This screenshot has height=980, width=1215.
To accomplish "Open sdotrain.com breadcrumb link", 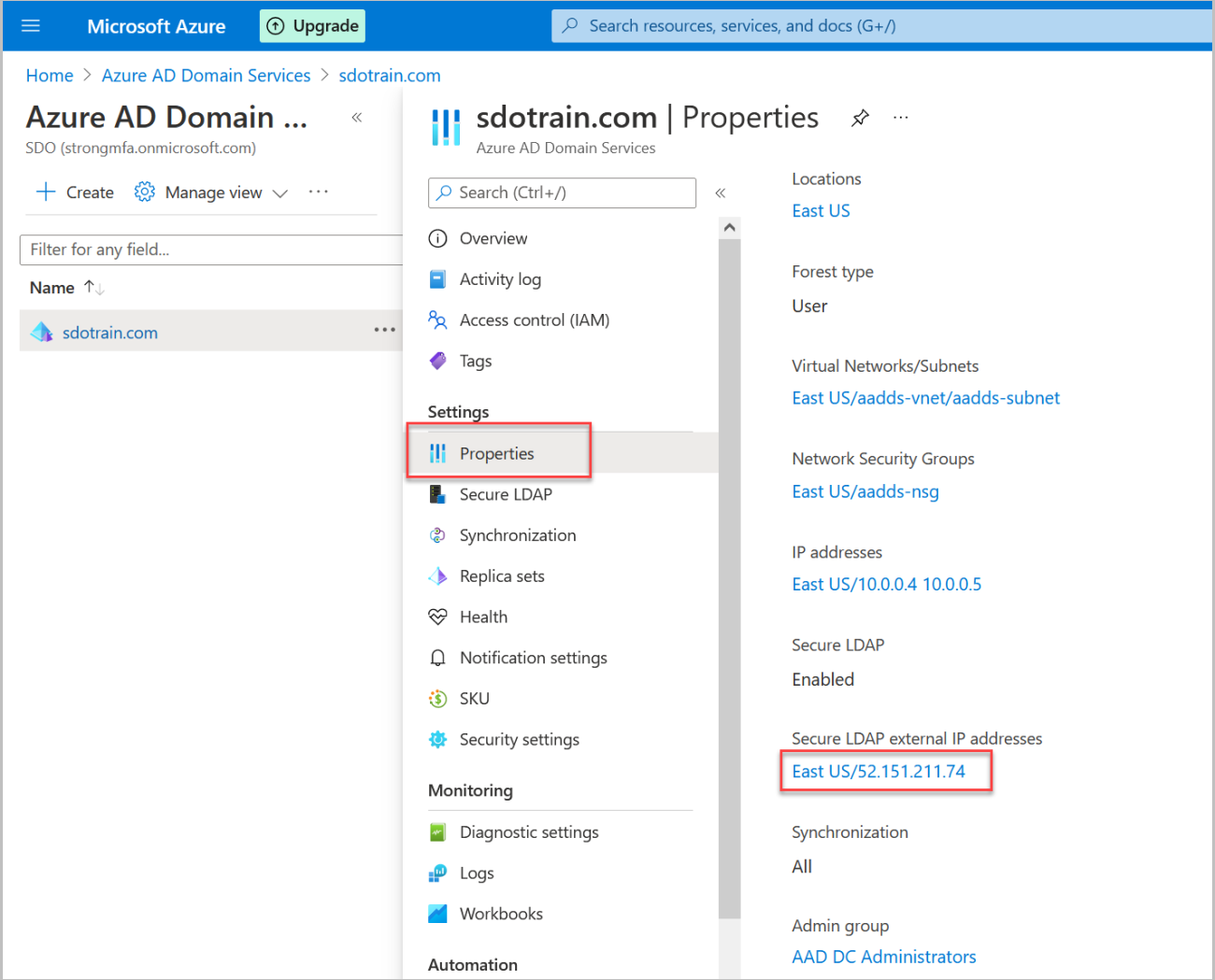I will click(390, 76).
